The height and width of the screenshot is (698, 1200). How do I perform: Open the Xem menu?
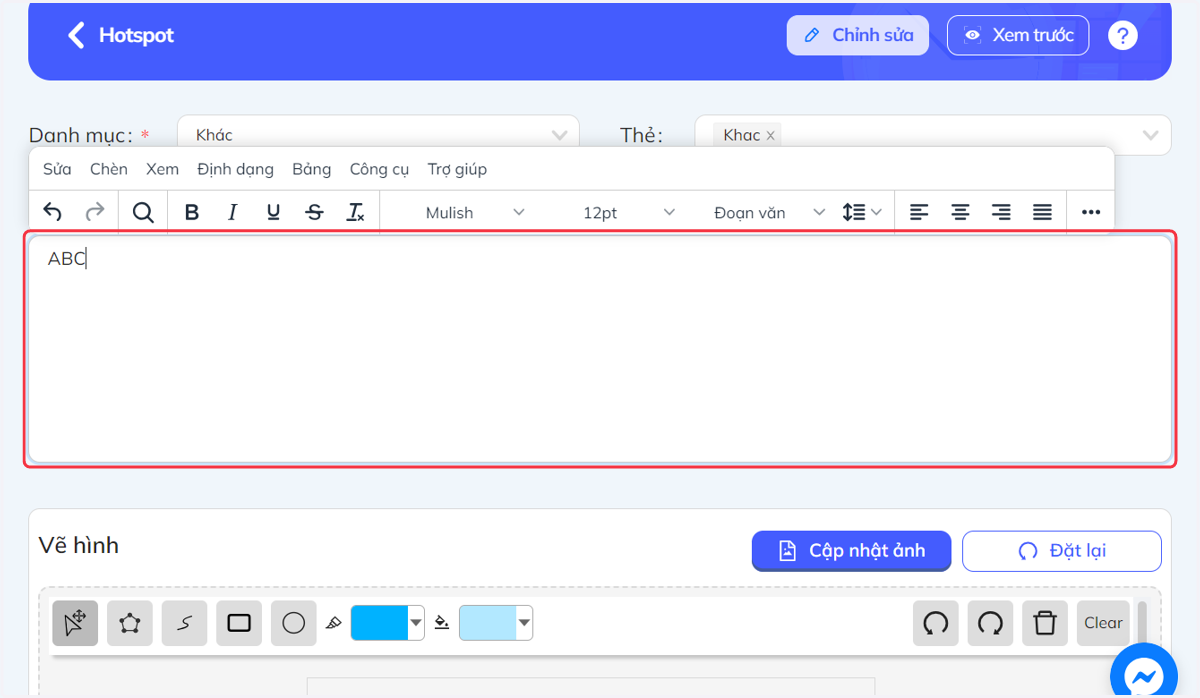(x=162, y=169)
